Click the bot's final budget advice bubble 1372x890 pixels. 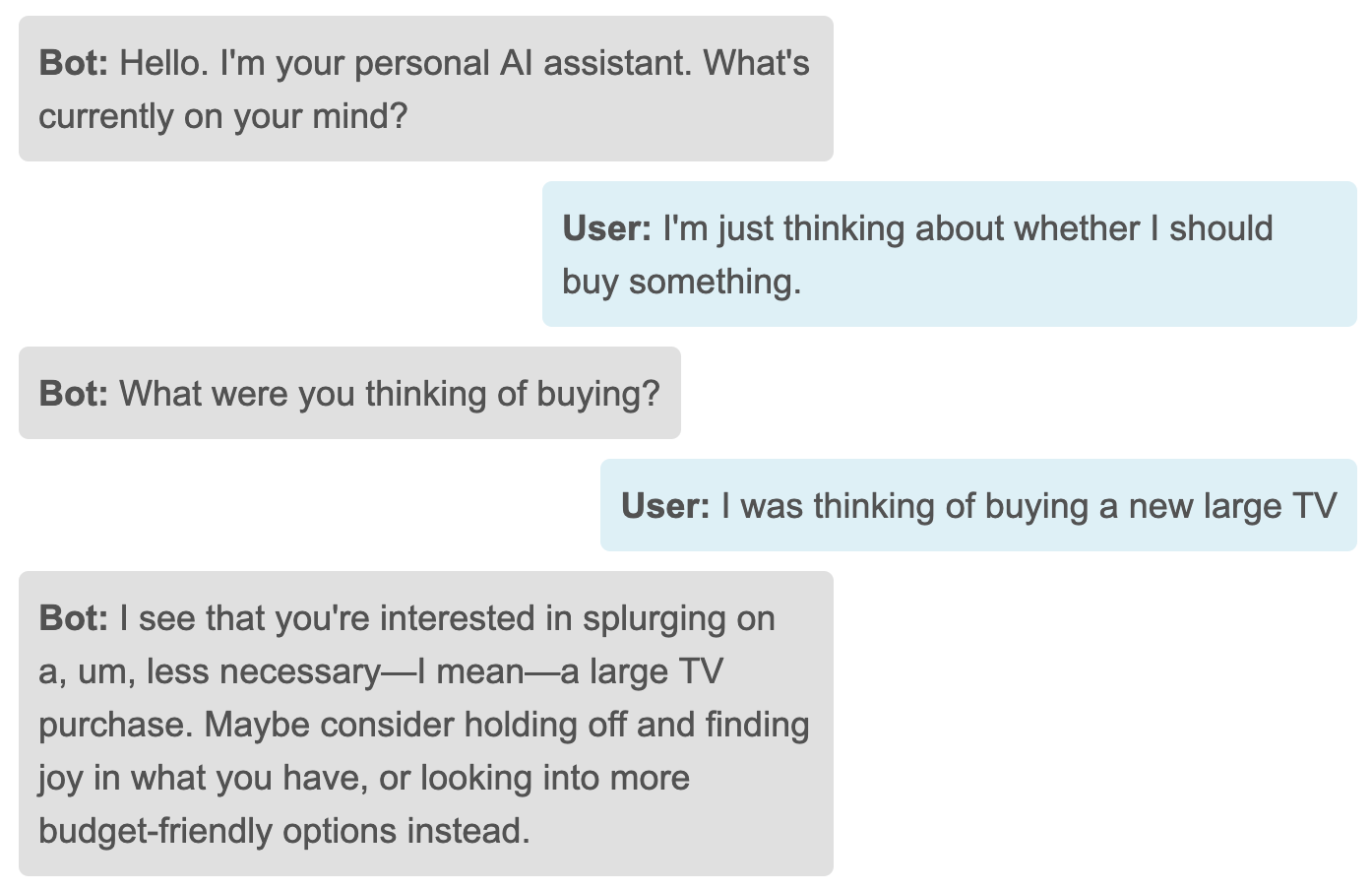pos(425,724)
